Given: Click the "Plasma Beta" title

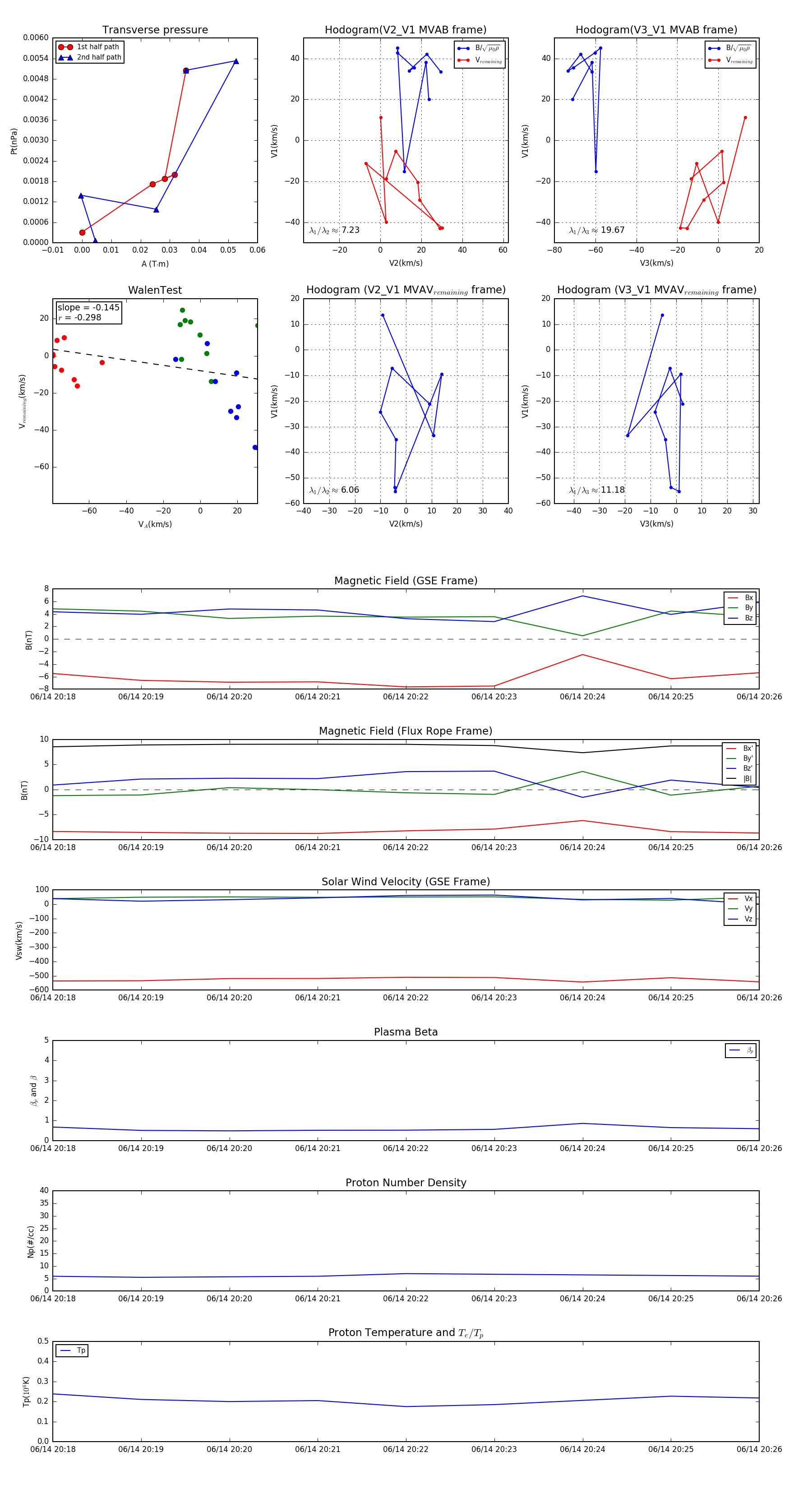Looking at the screenshot, I should point(406,1032).
